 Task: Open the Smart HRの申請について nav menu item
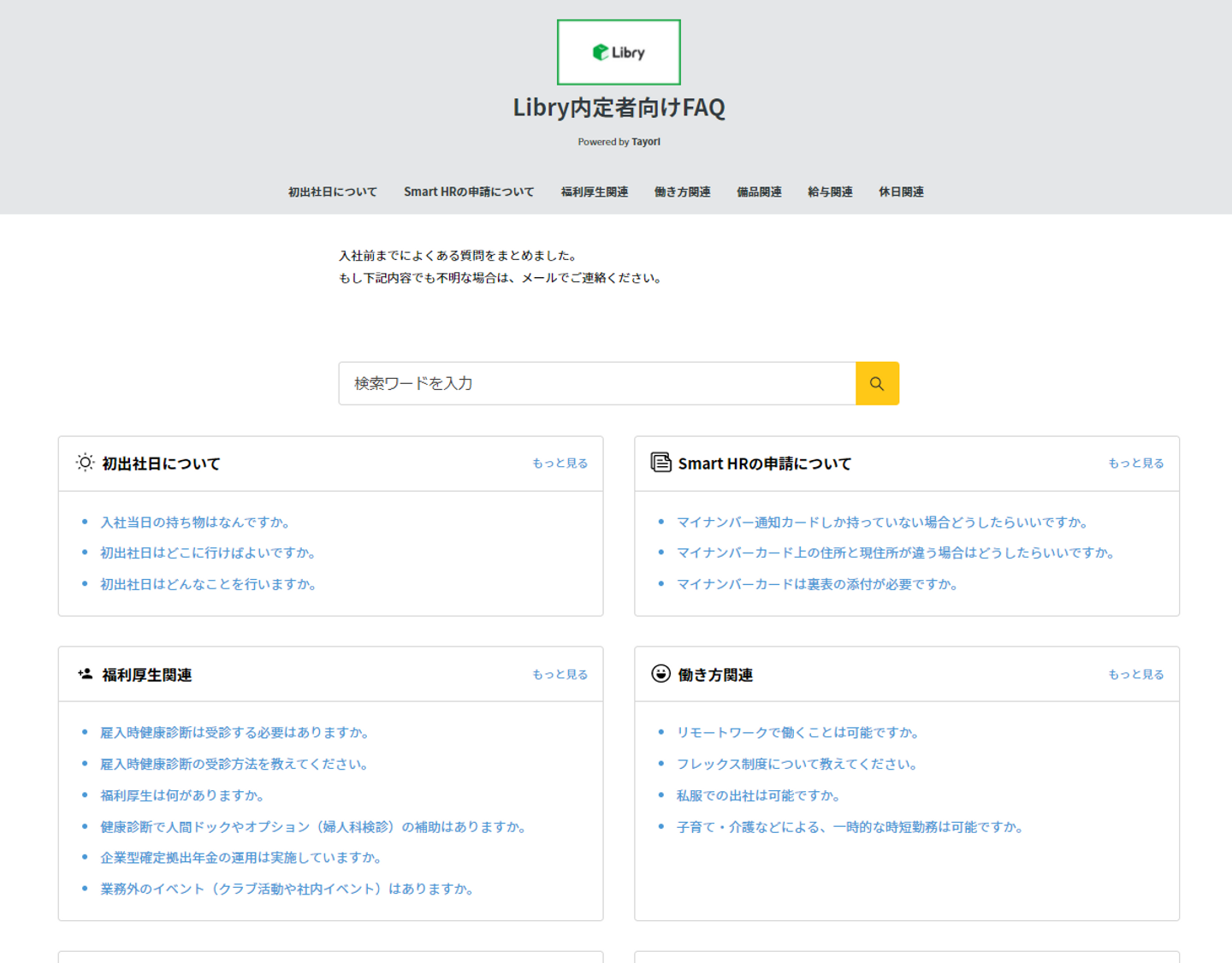[x=469, y=192]
